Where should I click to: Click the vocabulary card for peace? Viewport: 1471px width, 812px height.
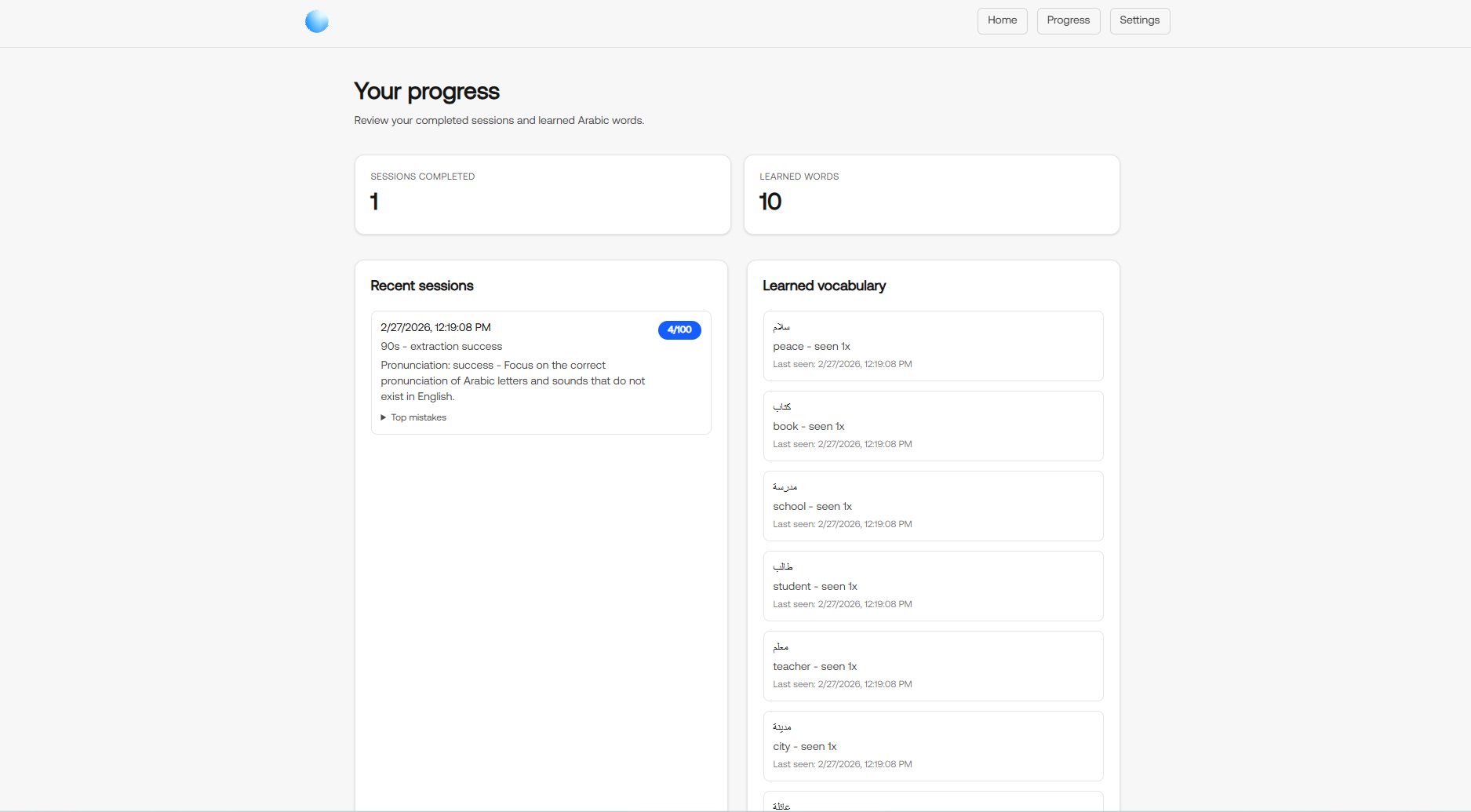tap(933, 345)
